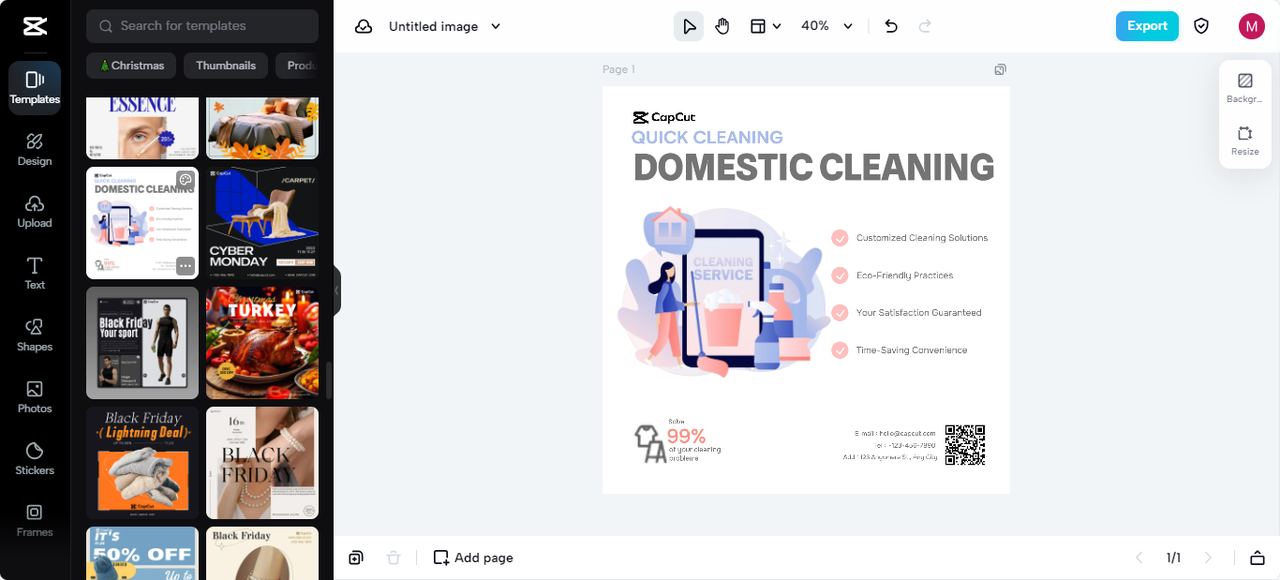Click the Export button
The image size is (1280, 580).
coord(1147,26)
